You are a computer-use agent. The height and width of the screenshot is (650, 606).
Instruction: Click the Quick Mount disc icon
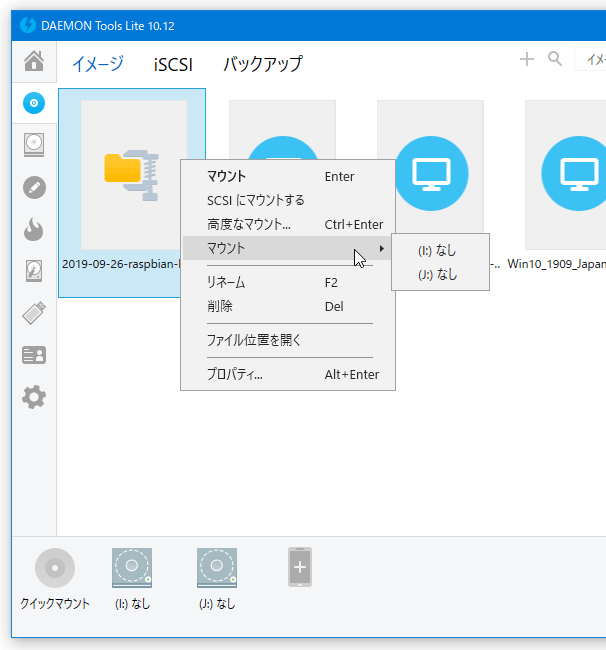pyautogui.click(x=55, y=568)
